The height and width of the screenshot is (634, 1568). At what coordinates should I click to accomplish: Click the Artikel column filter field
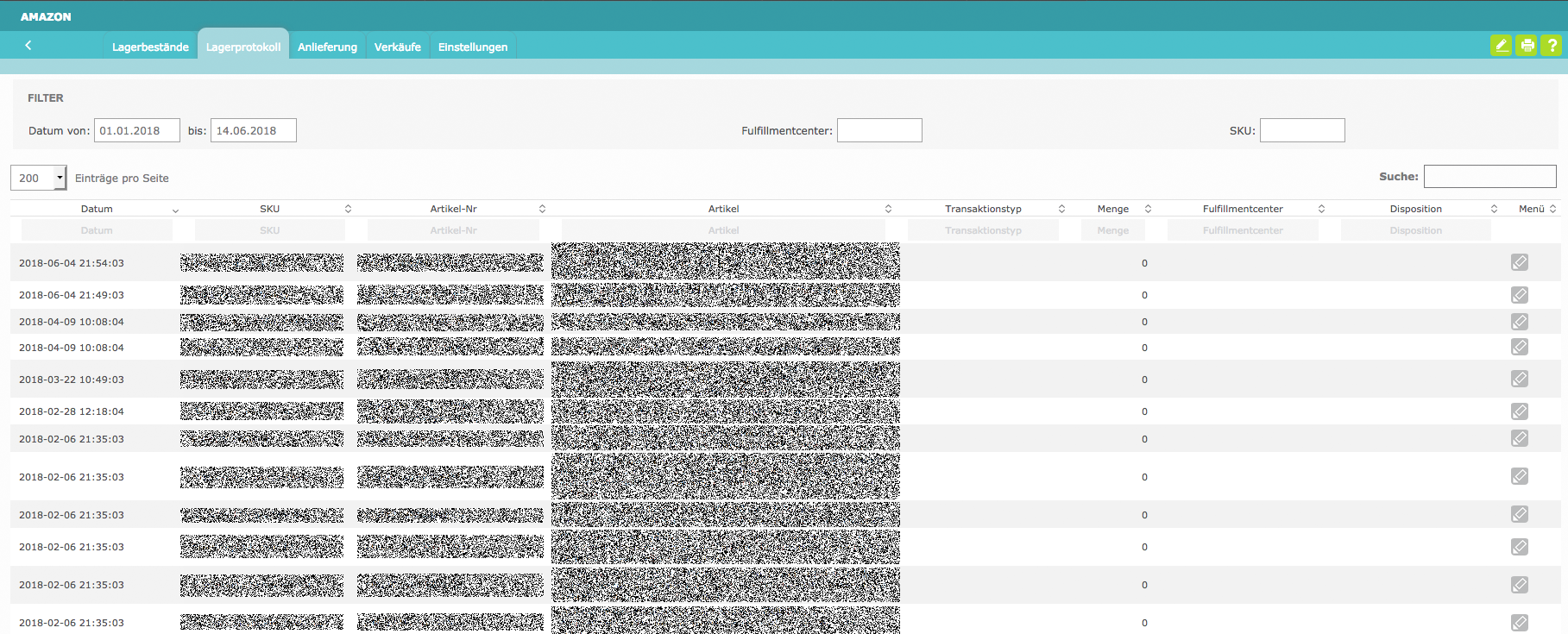[x=723, y=230]
